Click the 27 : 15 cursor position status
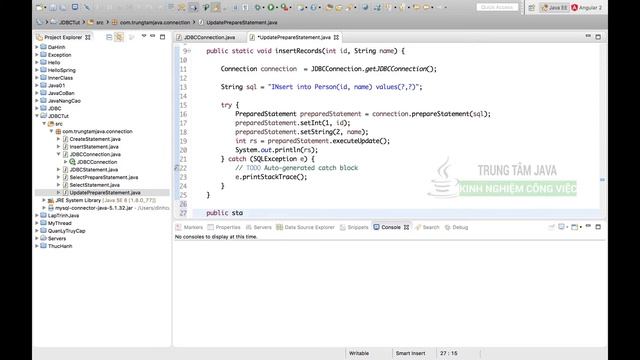 coord(449,353)
